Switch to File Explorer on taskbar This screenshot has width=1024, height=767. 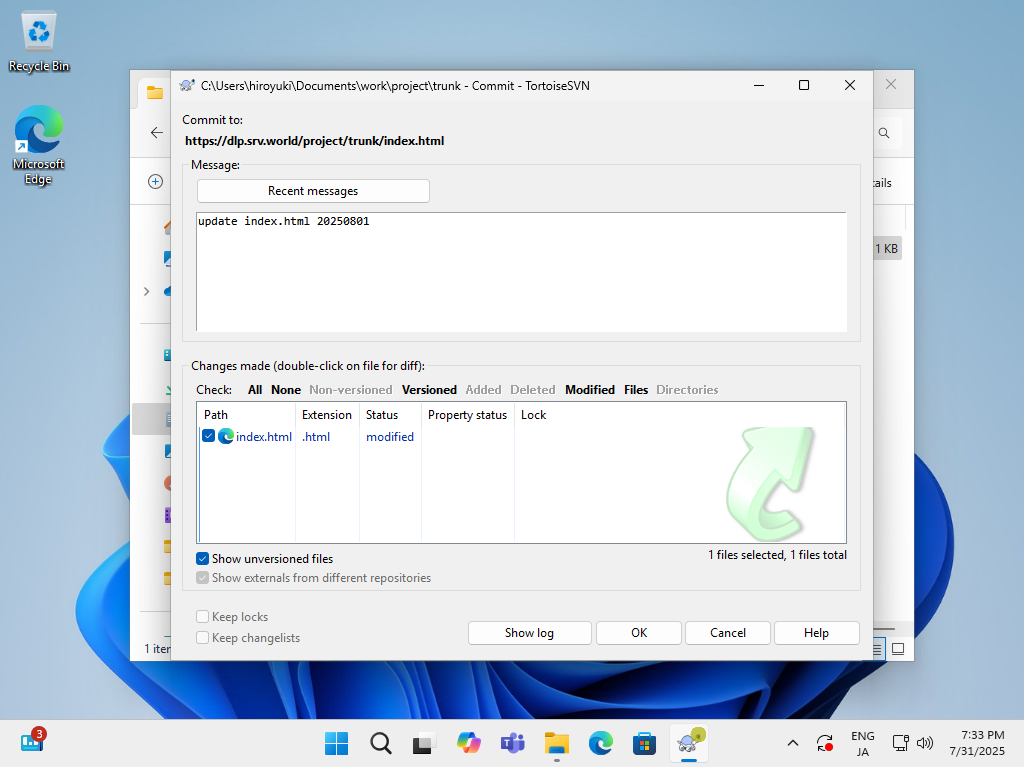coord(557,743)
